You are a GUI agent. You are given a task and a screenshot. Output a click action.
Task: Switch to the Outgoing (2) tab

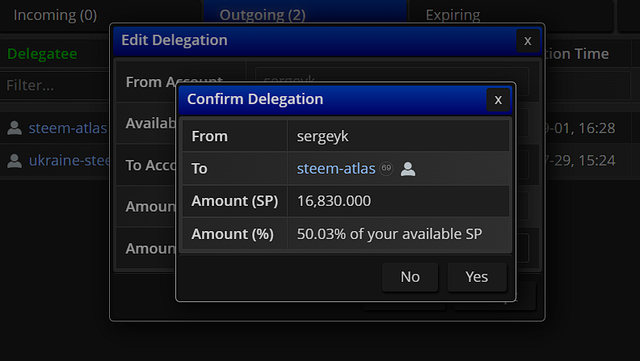[262, 15]
